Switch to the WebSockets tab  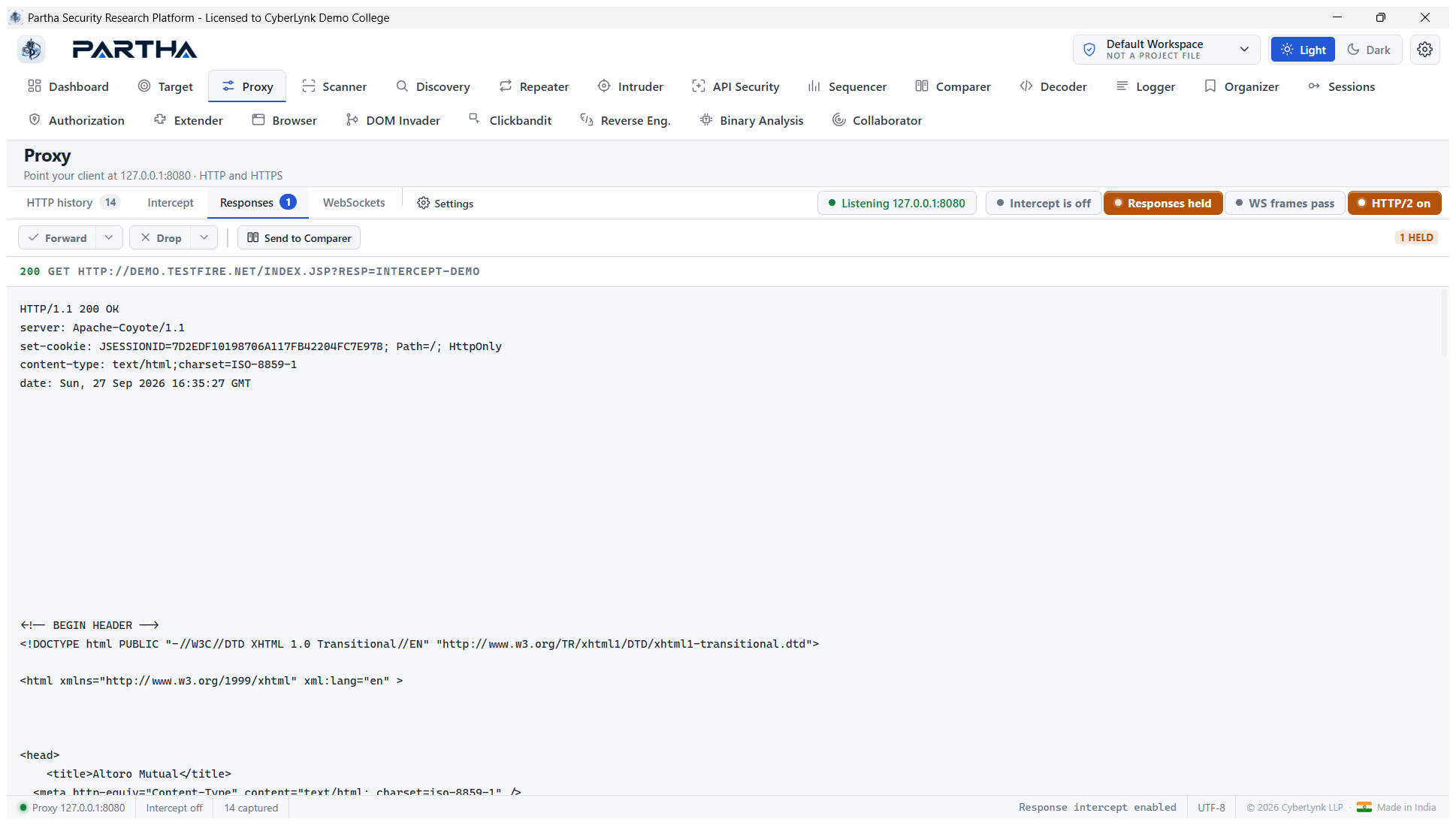click(x=354, y=202)
